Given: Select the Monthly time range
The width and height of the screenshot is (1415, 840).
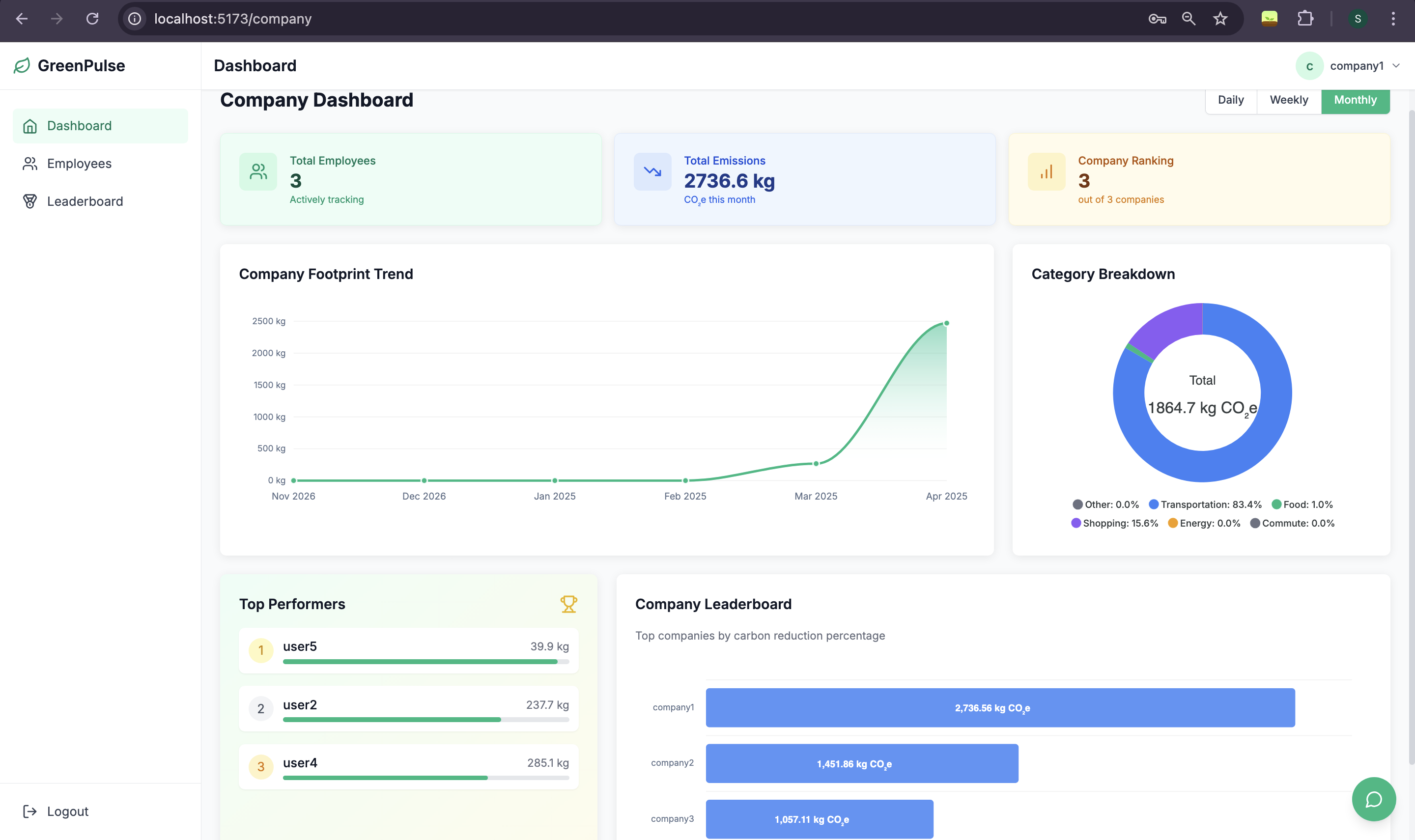Looking at the screenshot, I should tap(1355, 100).
